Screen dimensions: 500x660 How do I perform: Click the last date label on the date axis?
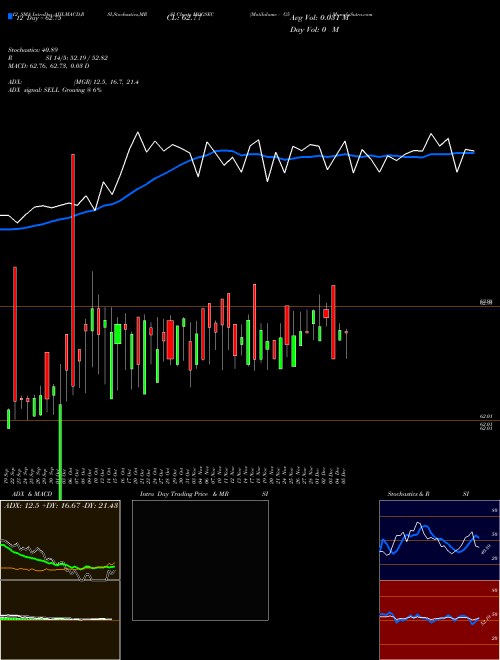tap(344, 475)
